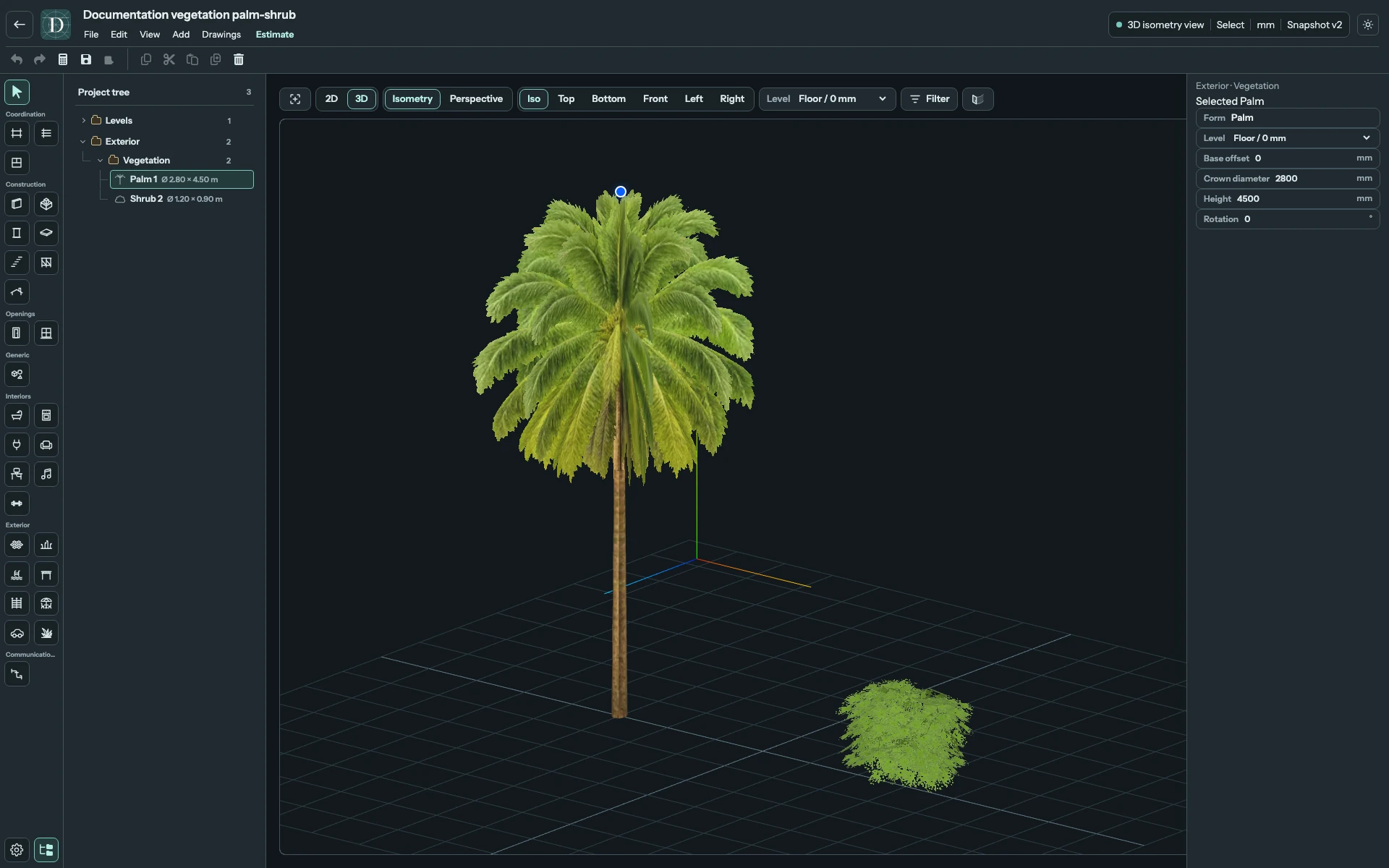
Task: Select Shrub 2 in project tree
Action: (182, 199)
